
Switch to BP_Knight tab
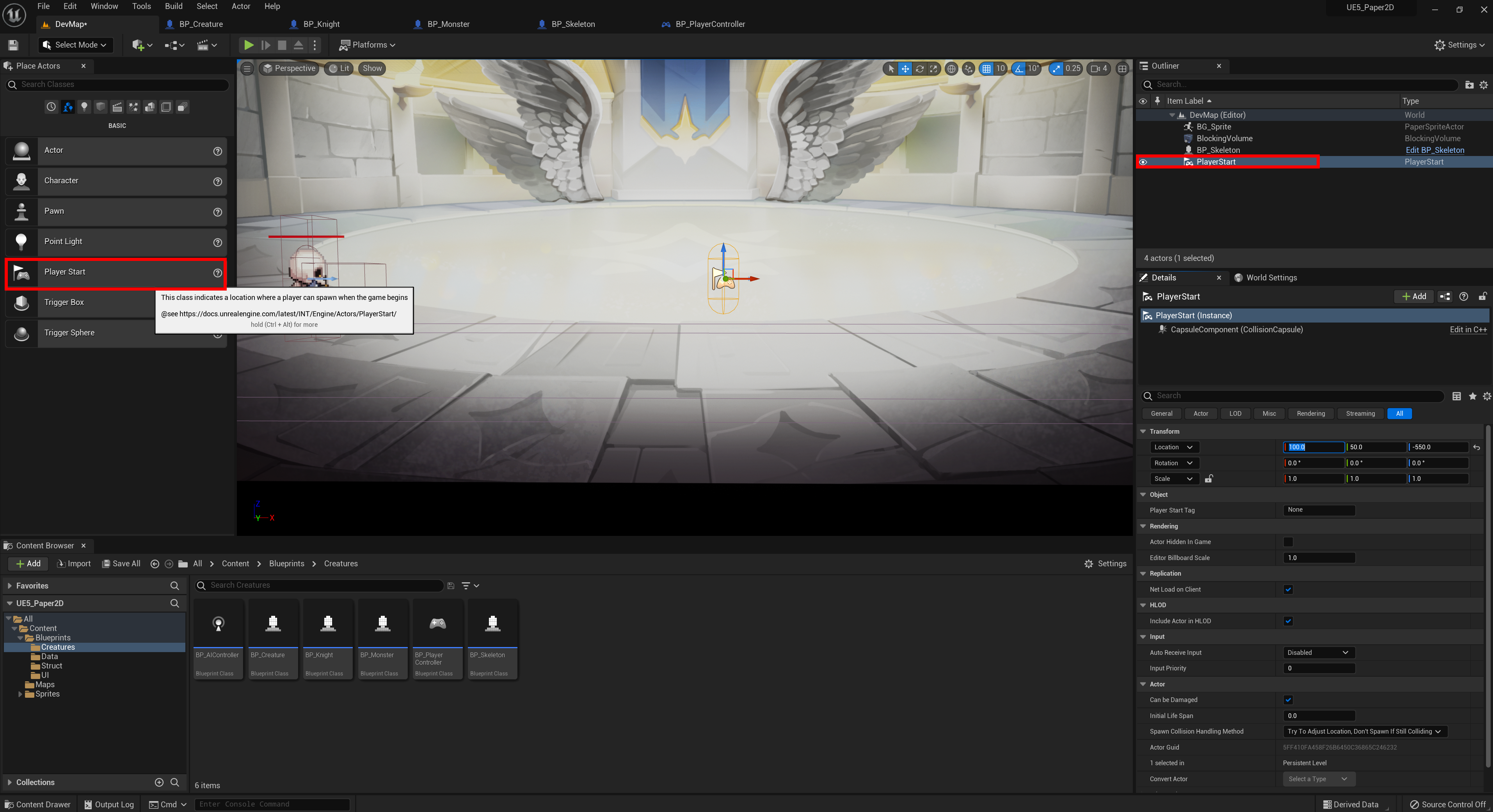pos(322,24)
